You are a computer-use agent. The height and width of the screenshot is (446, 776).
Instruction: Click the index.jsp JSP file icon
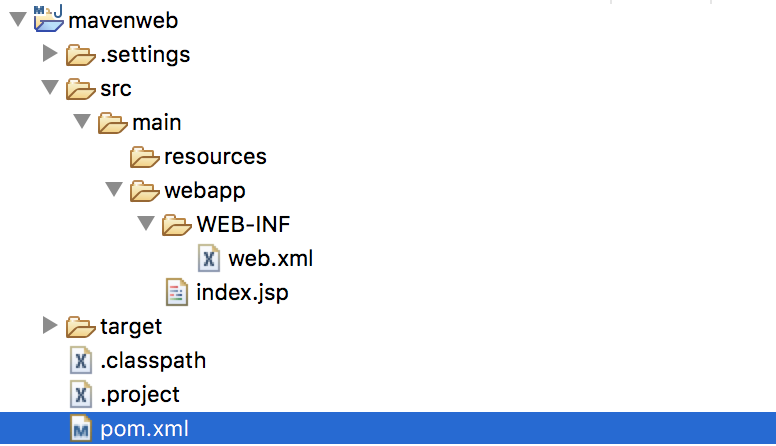click(177, 292)
